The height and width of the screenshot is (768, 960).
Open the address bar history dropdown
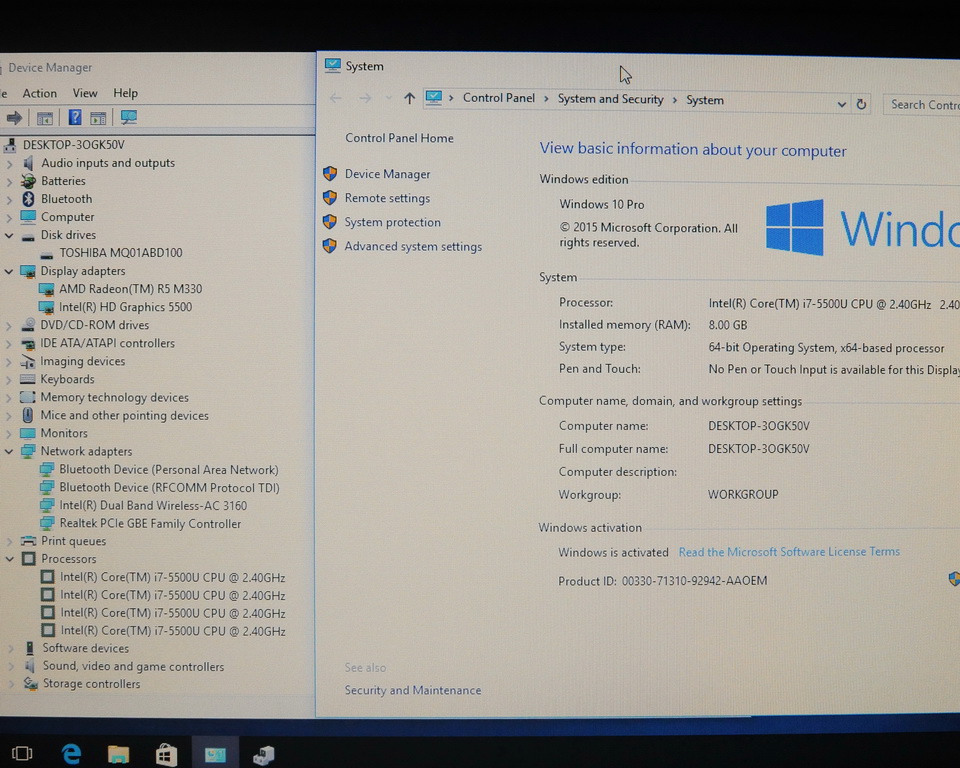coord(842,104)
